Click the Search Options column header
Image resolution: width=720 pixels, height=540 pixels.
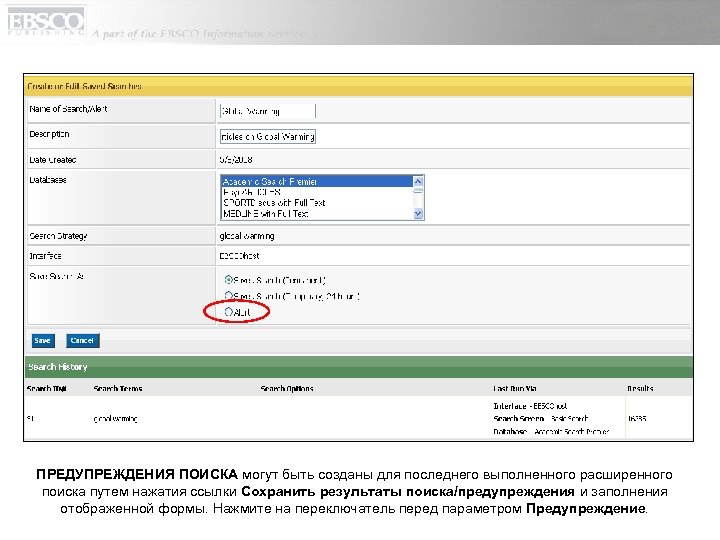coord(287,388)
